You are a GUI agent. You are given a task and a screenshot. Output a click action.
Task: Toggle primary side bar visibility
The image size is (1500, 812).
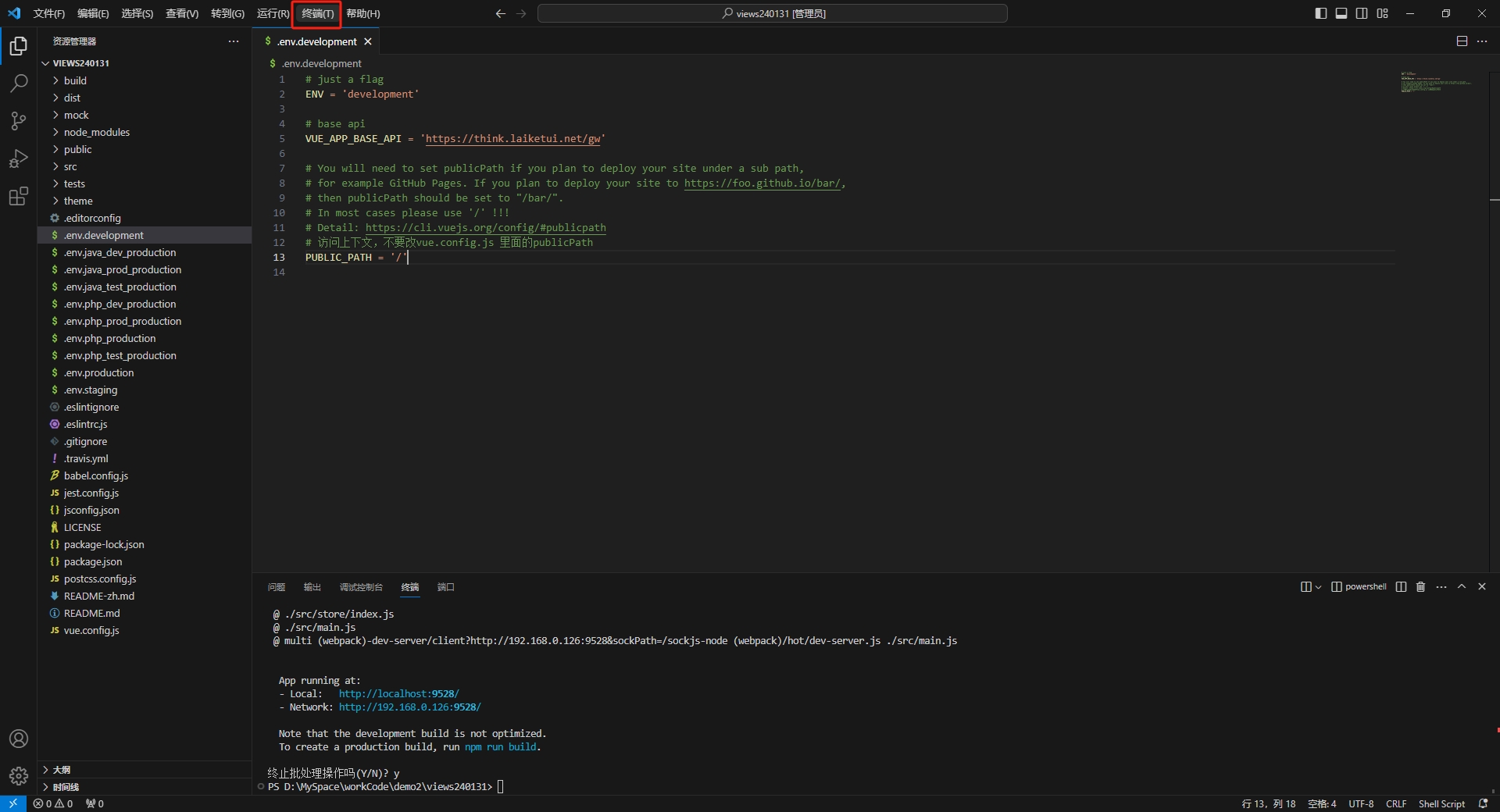tap(1321, 13)
